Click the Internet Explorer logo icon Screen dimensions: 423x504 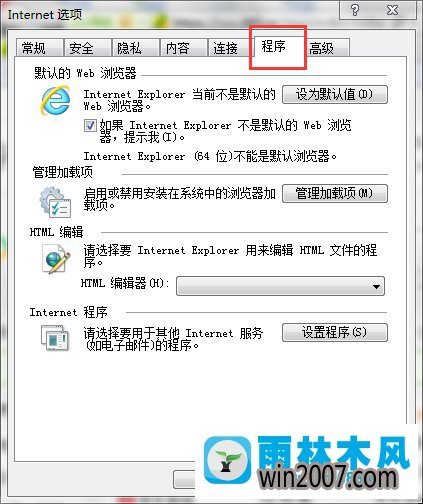[x=56, y=100]
